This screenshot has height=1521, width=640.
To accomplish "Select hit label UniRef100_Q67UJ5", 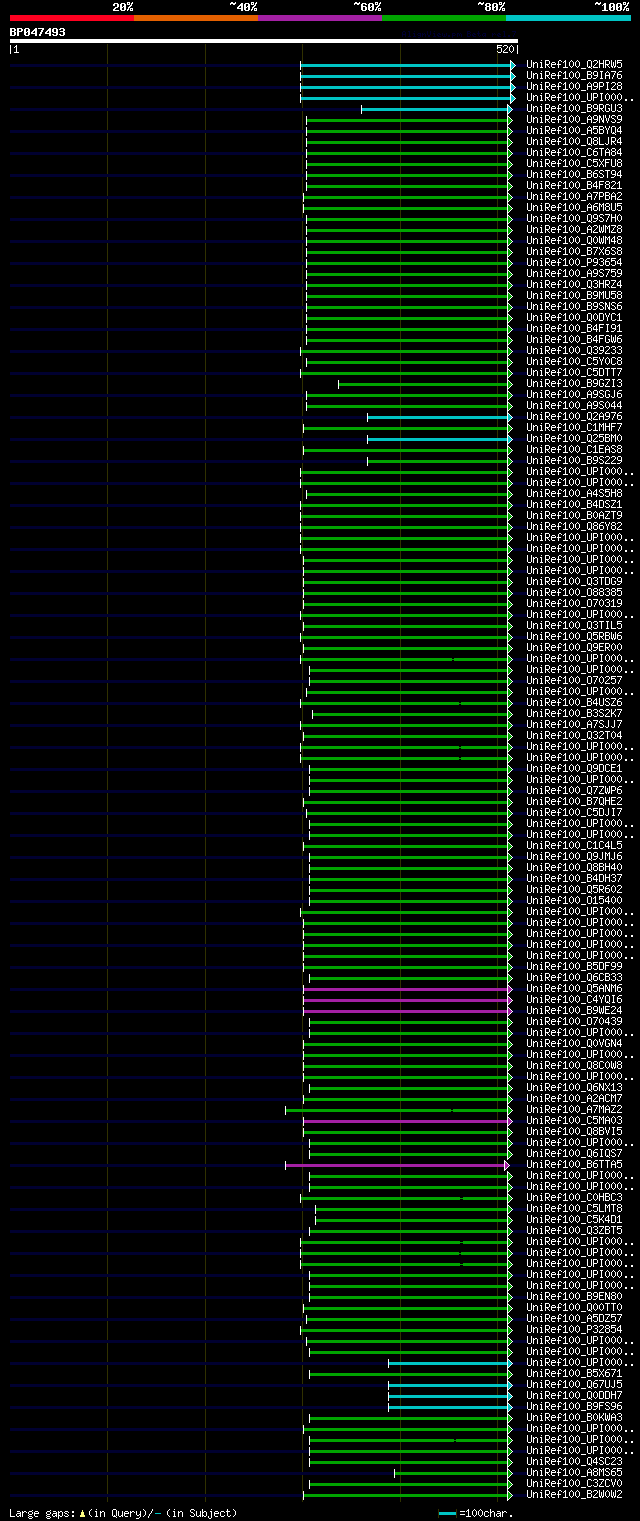I will coord(574,1384).
